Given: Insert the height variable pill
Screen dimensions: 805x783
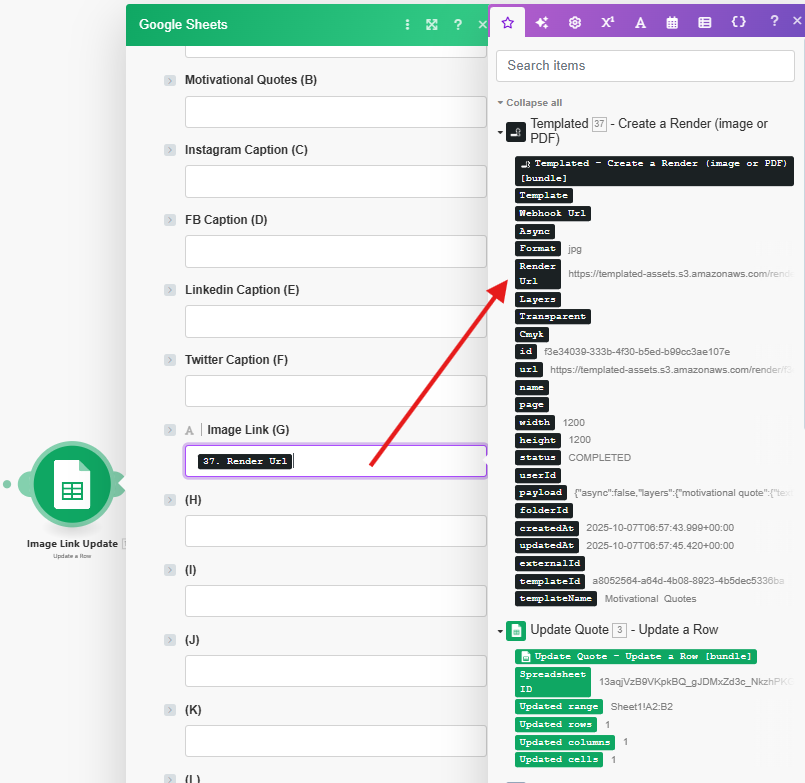Looking at the screenshot, I should (538, 440).
